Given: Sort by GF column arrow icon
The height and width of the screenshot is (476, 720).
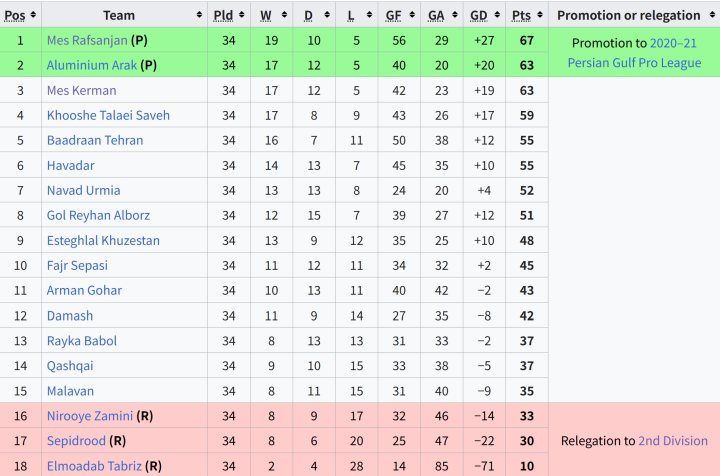Looking at the screenshot, I should (x=412, y=15).
